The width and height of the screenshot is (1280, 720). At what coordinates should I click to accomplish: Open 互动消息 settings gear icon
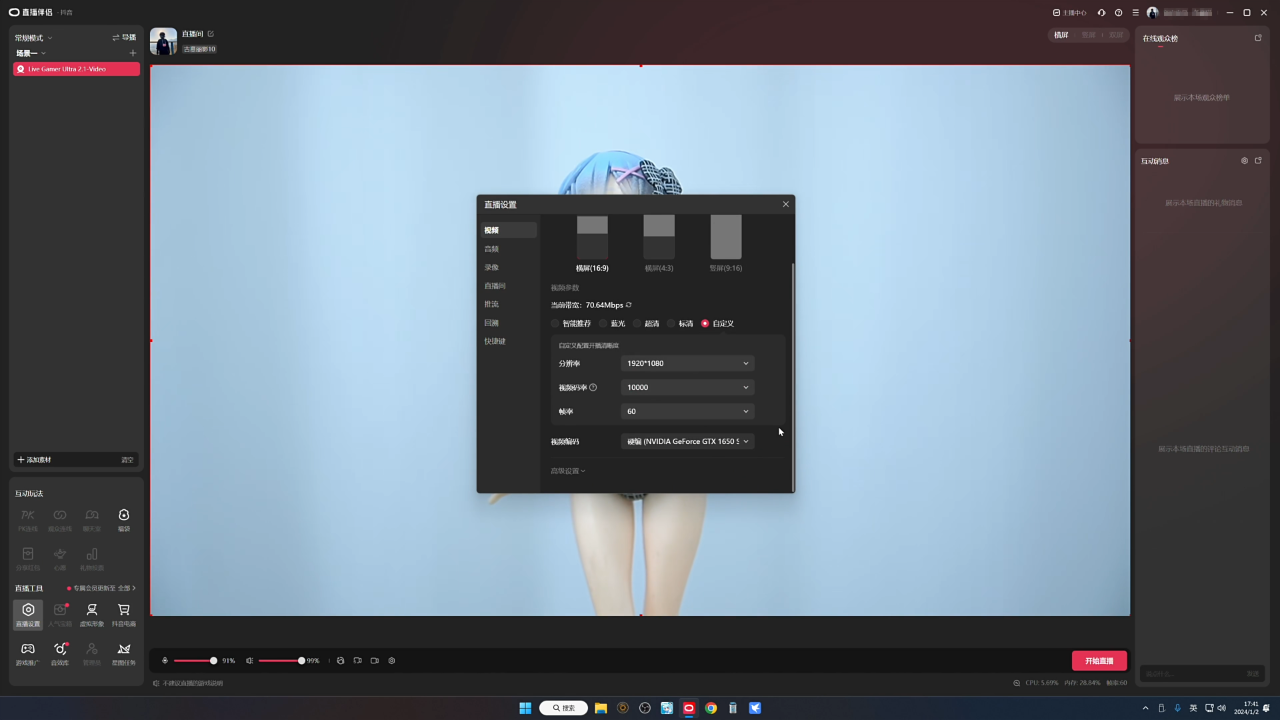[1245, 160]
